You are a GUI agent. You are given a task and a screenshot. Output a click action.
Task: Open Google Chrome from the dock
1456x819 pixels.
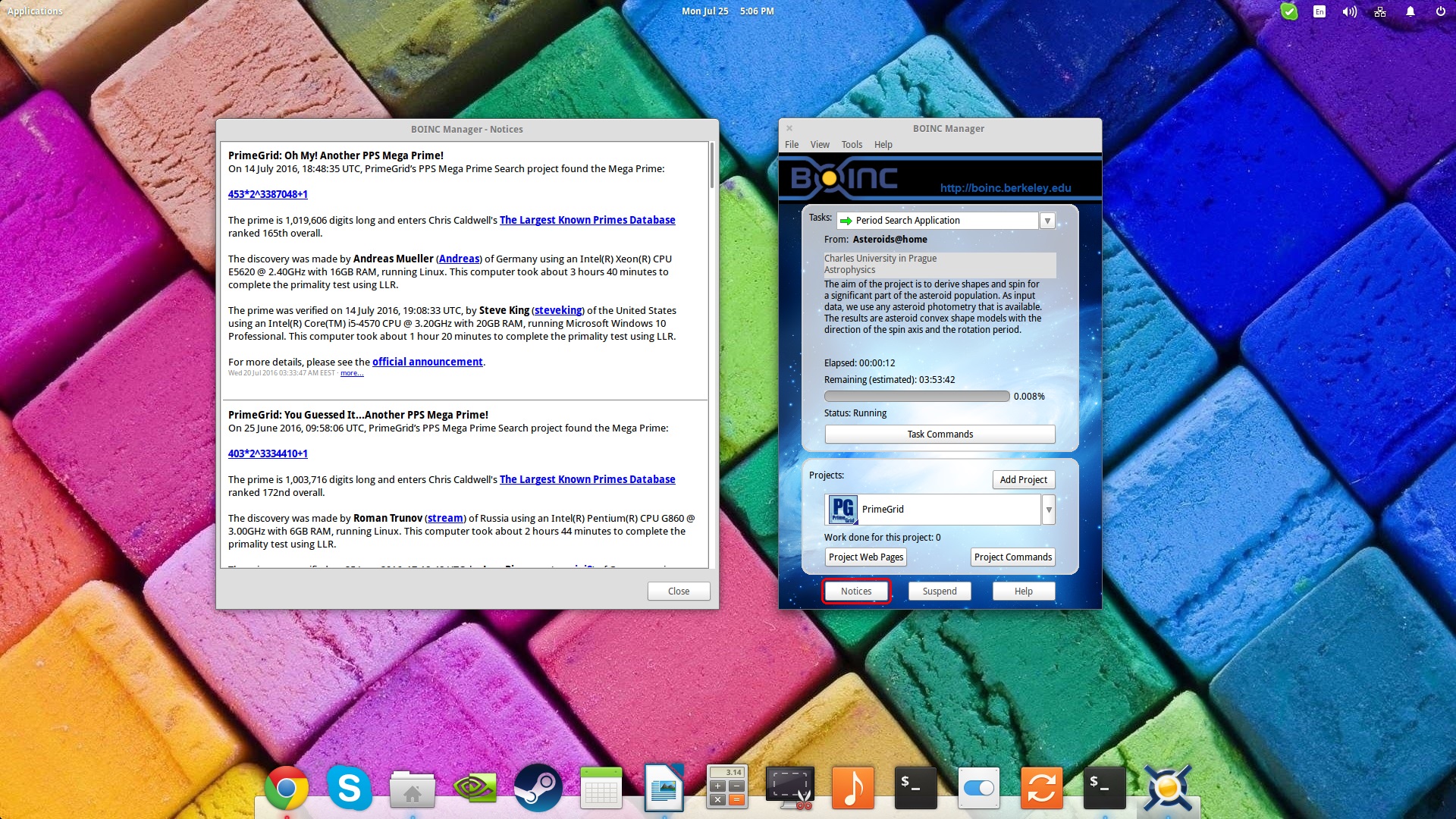(286, 788)
